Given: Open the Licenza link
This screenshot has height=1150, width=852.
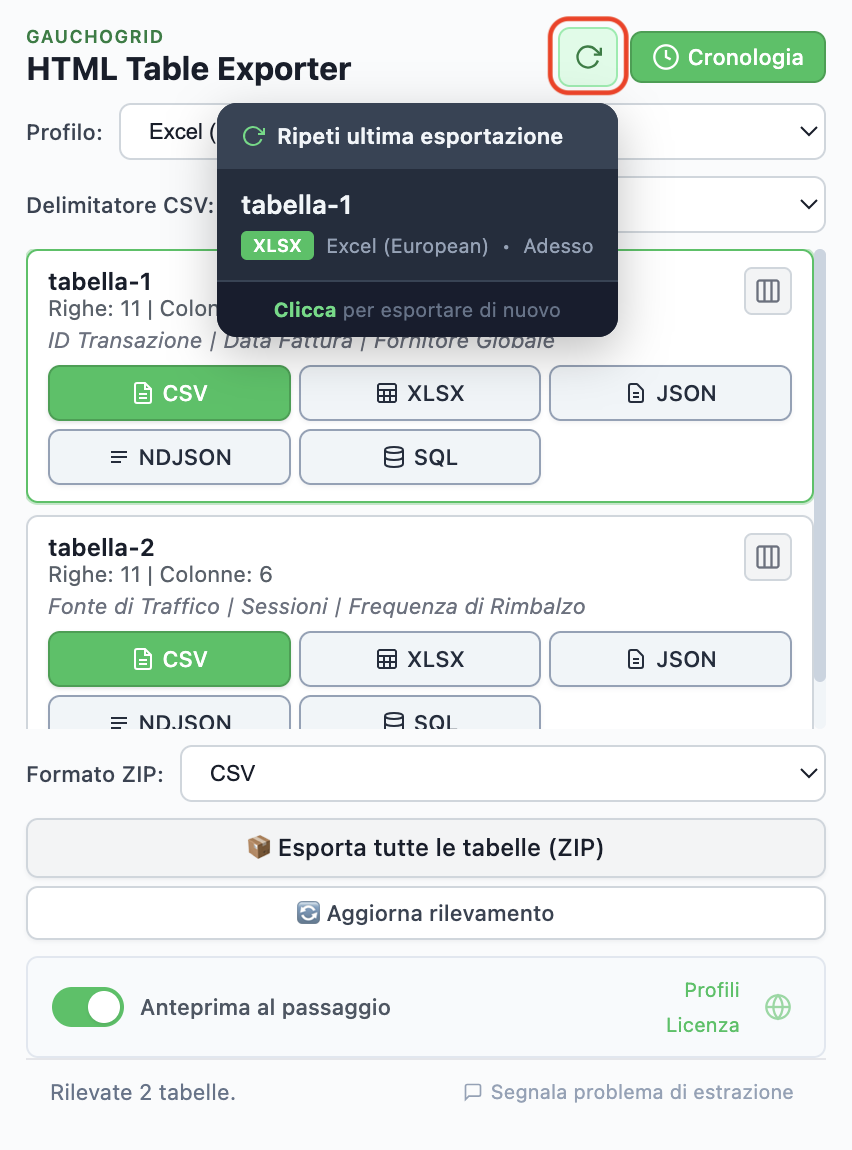Looking at the screenshot, I should (703, 1024).
